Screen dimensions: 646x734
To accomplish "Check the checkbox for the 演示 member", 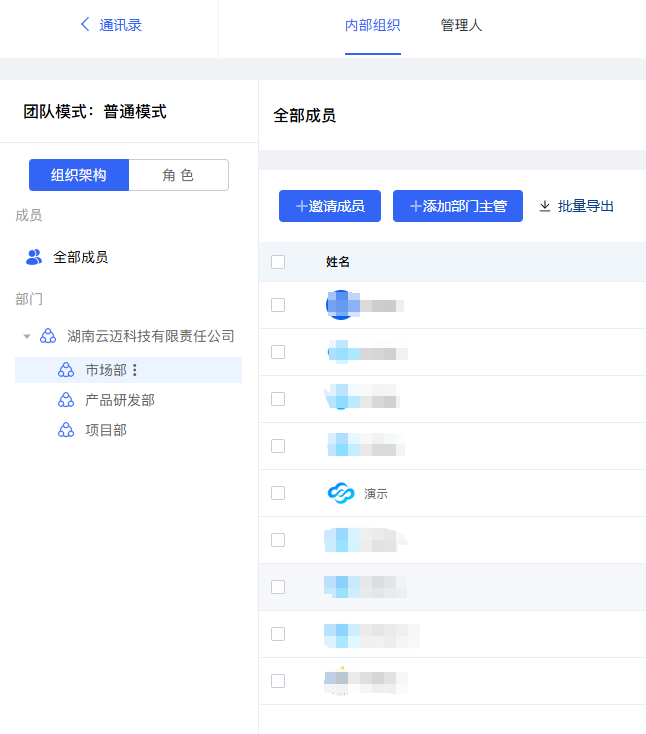I will [278, 493].
